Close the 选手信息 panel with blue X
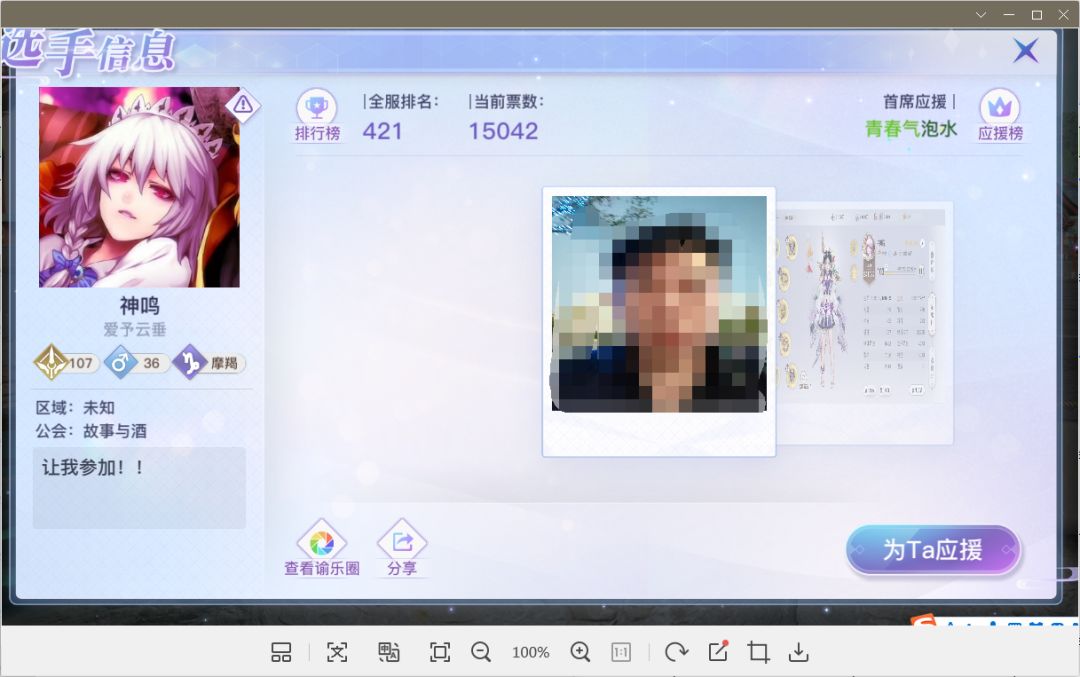The height and width of the screenshot is (677, 1080). coord(1026,50)
